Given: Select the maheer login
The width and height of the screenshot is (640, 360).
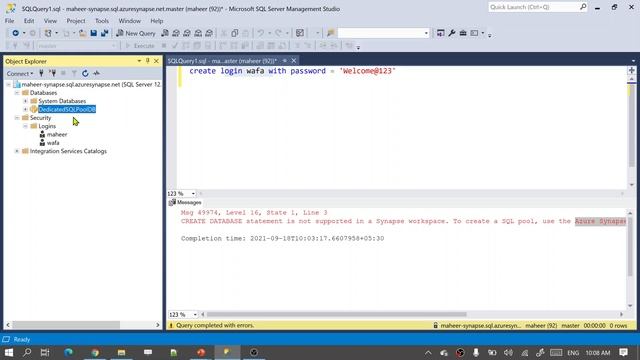Looking at the screenshot, I should click(x=57, y=134).
